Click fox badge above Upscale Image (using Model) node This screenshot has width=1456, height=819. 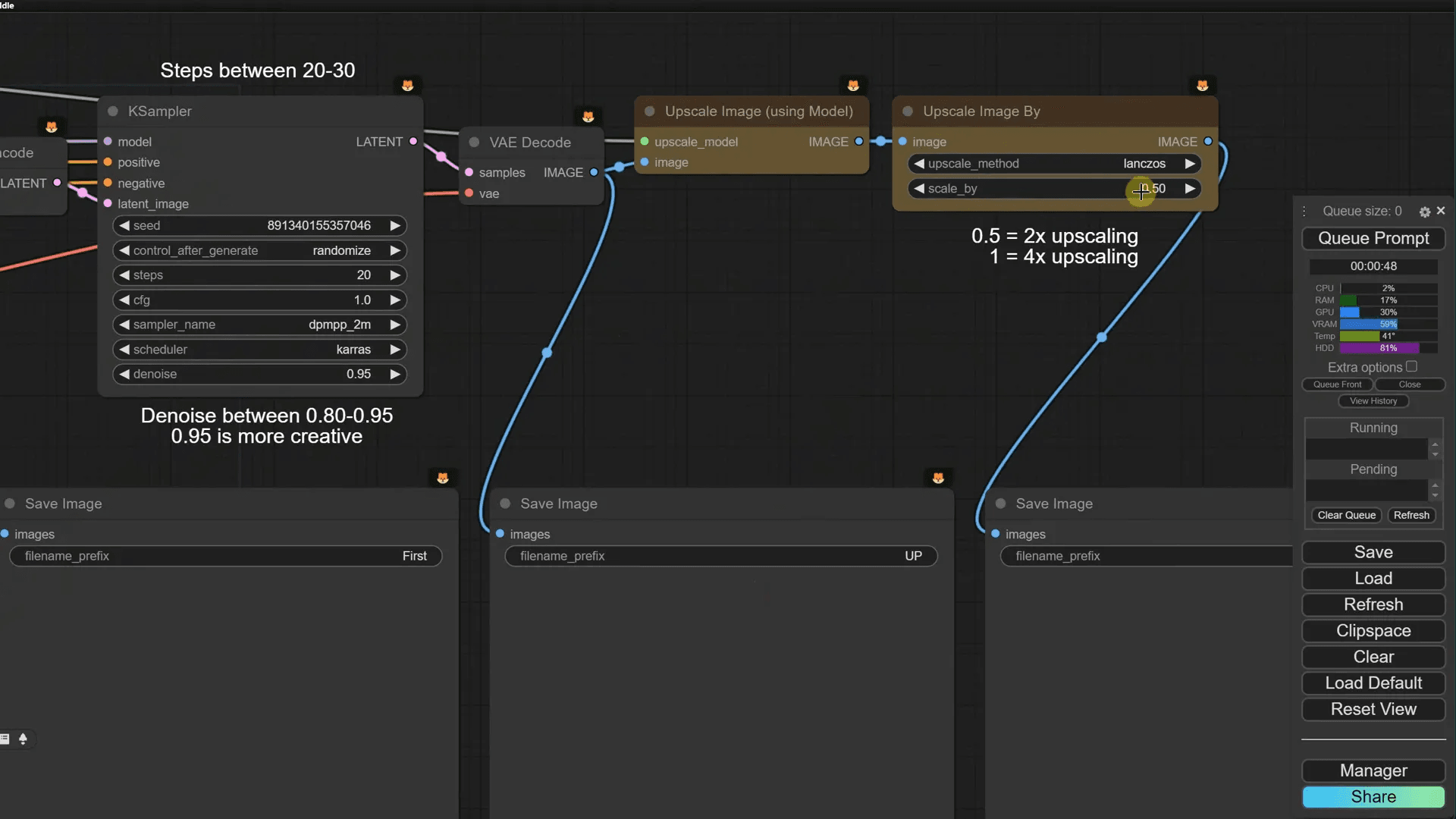pos(852,85)
